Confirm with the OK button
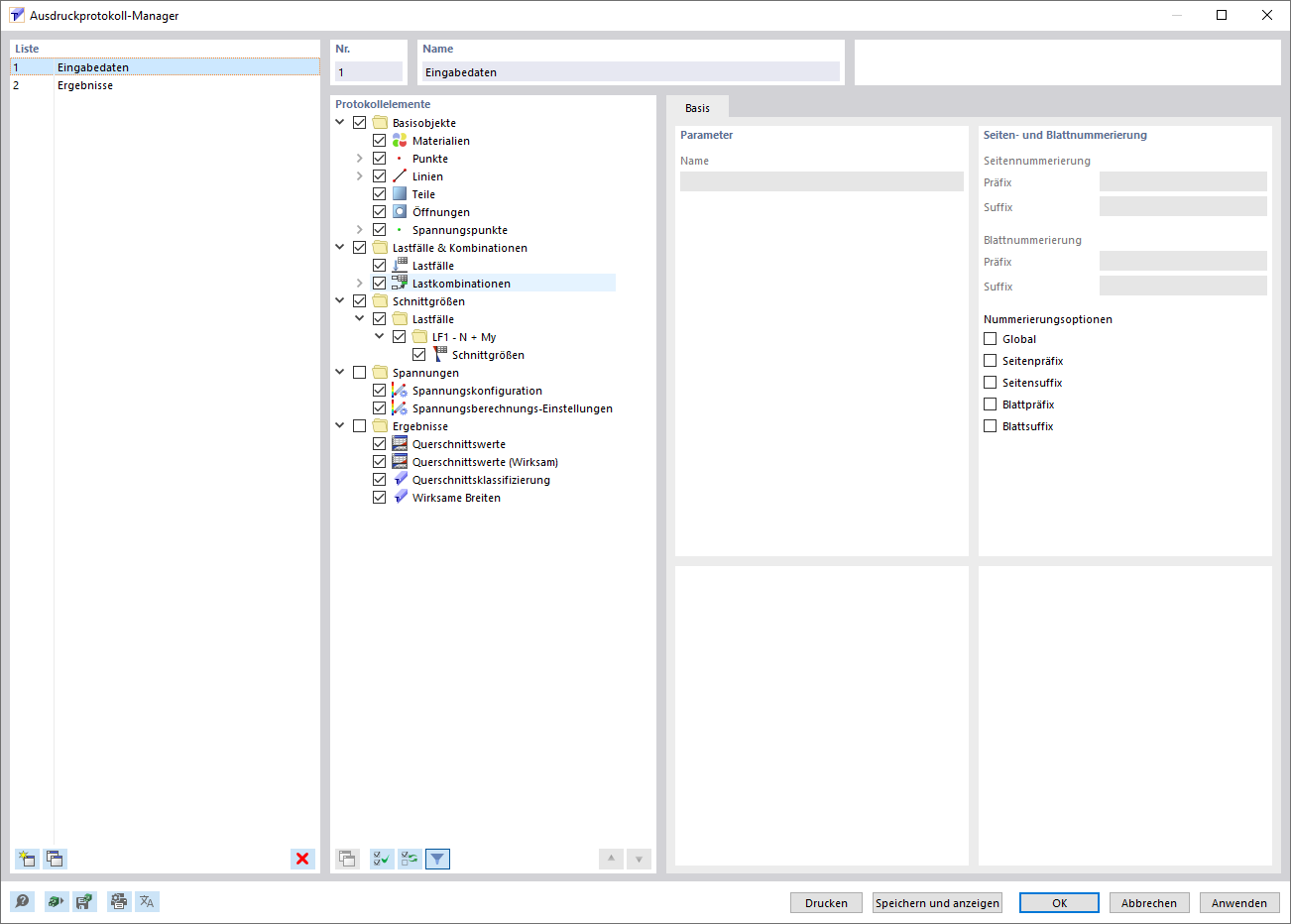The width and height of the screenshot is (1291, 924). tap(1059, 903)
